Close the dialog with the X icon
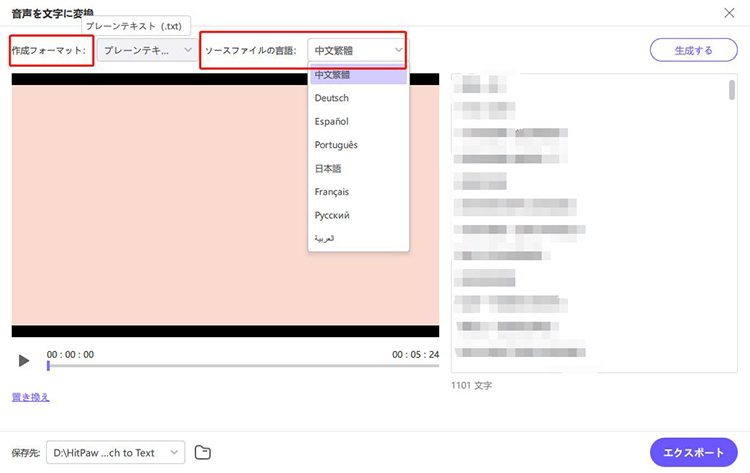Screen dimensions: 750x473 (729, 13)
